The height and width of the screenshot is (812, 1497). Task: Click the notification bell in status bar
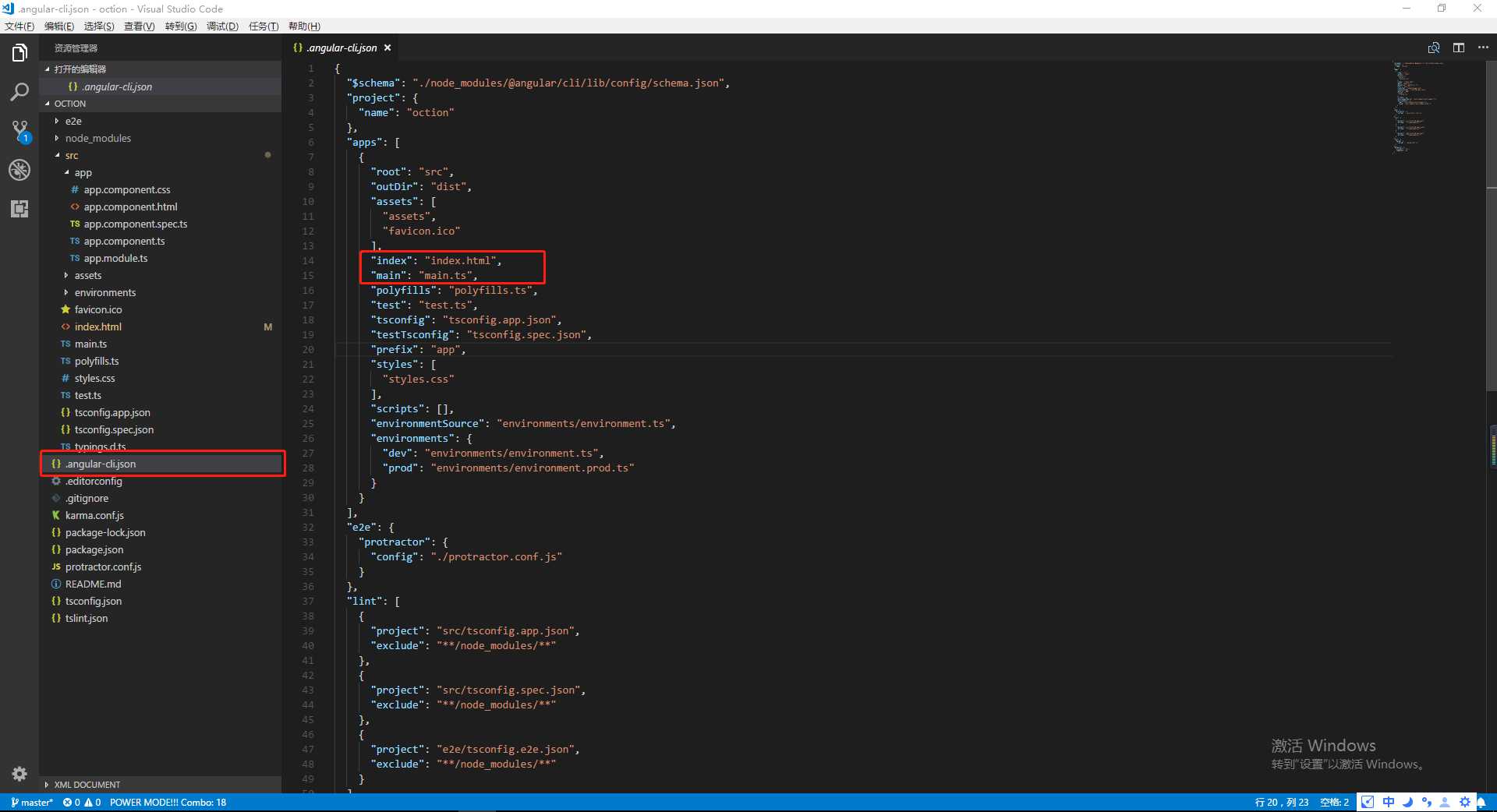click(1481, 802)
